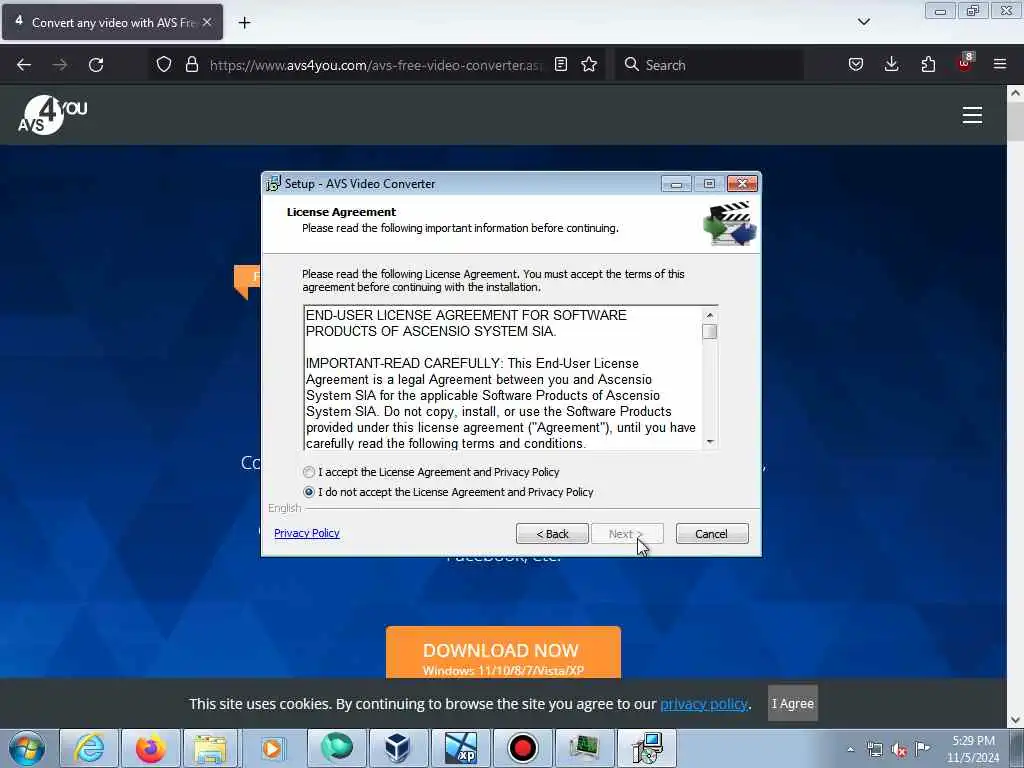Viewport: 1024px width, 768px height.
Task: Bookmark this page with star icon
Action: [x=589, y=65]
